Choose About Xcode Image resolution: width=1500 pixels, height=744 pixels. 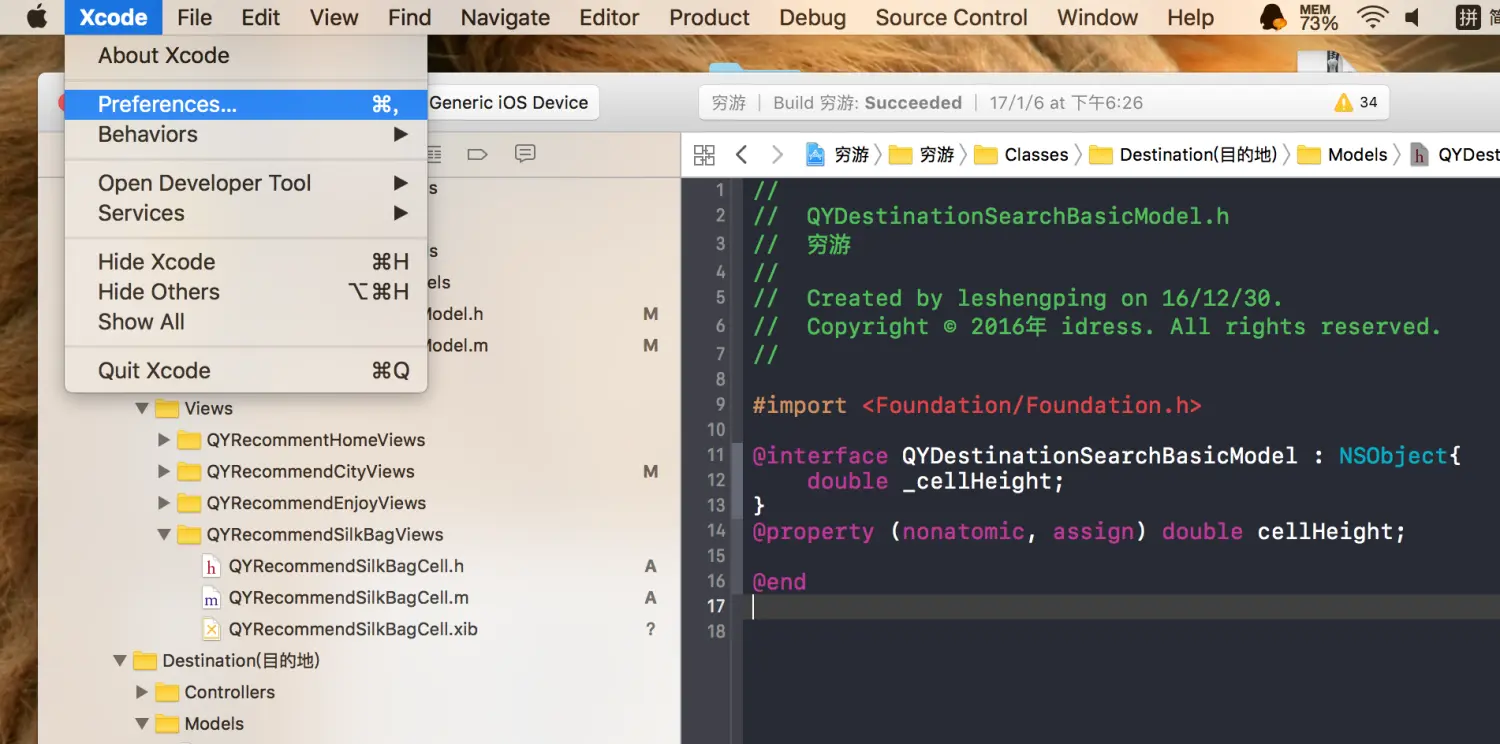[246, 56]
